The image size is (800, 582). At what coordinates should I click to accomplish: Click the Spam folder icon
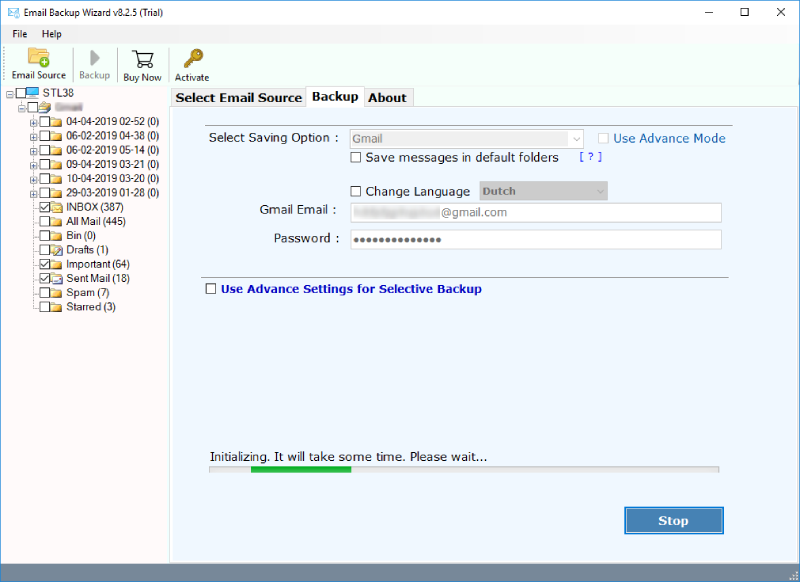click(57, 293)
